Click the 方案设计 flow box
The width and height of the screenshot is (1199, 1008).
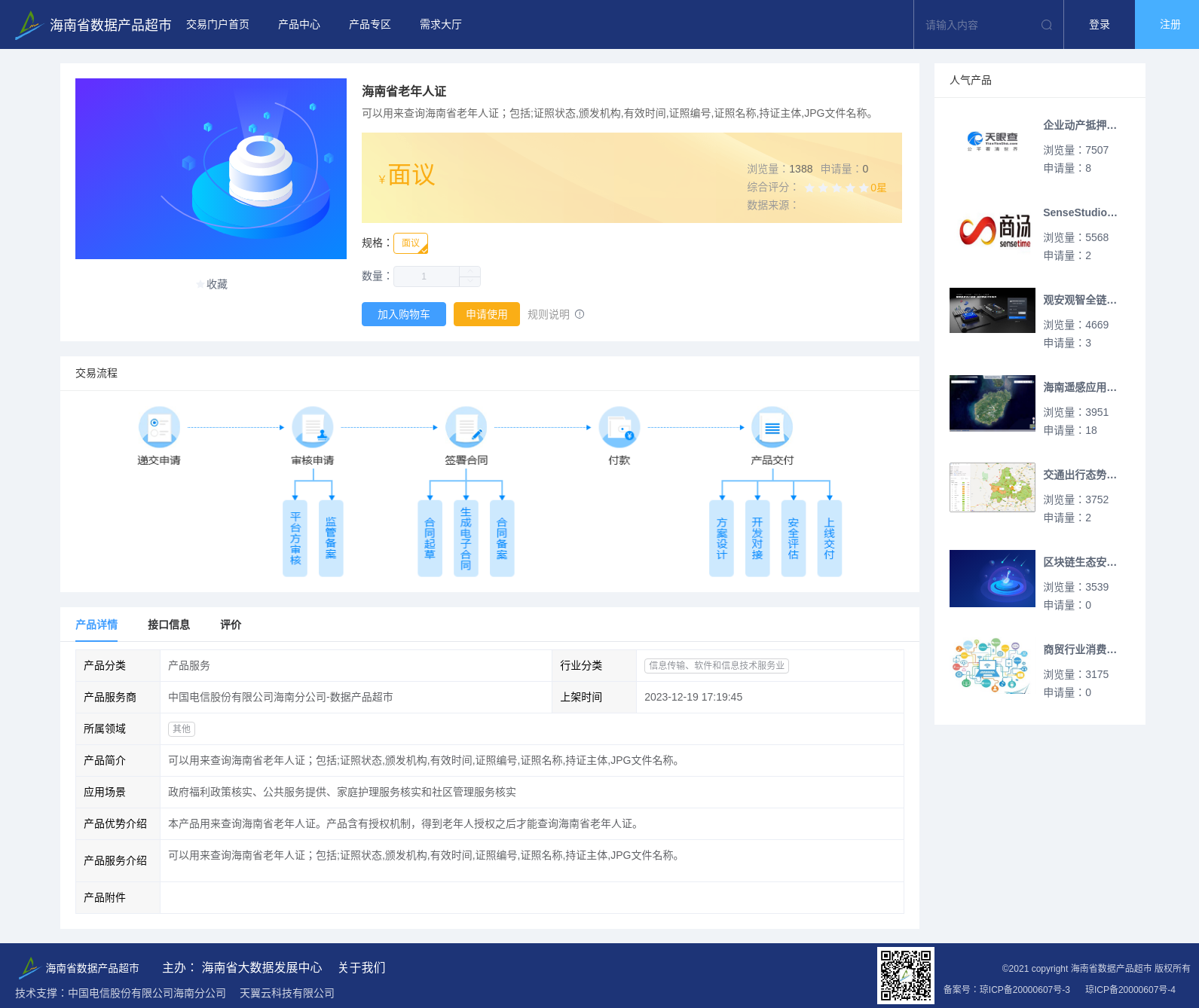coord(721,538)
